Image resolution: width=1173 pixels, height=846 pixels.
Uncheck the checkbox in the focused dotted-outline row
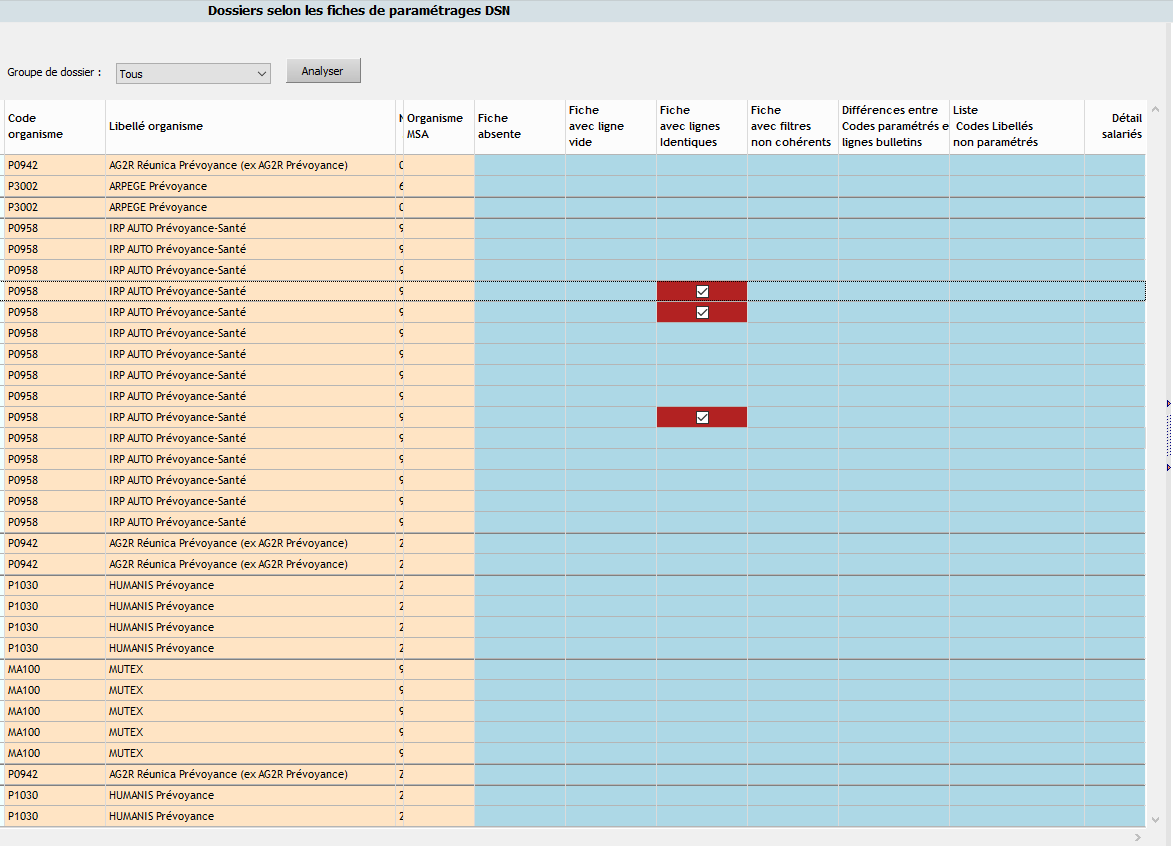point(702,292)
